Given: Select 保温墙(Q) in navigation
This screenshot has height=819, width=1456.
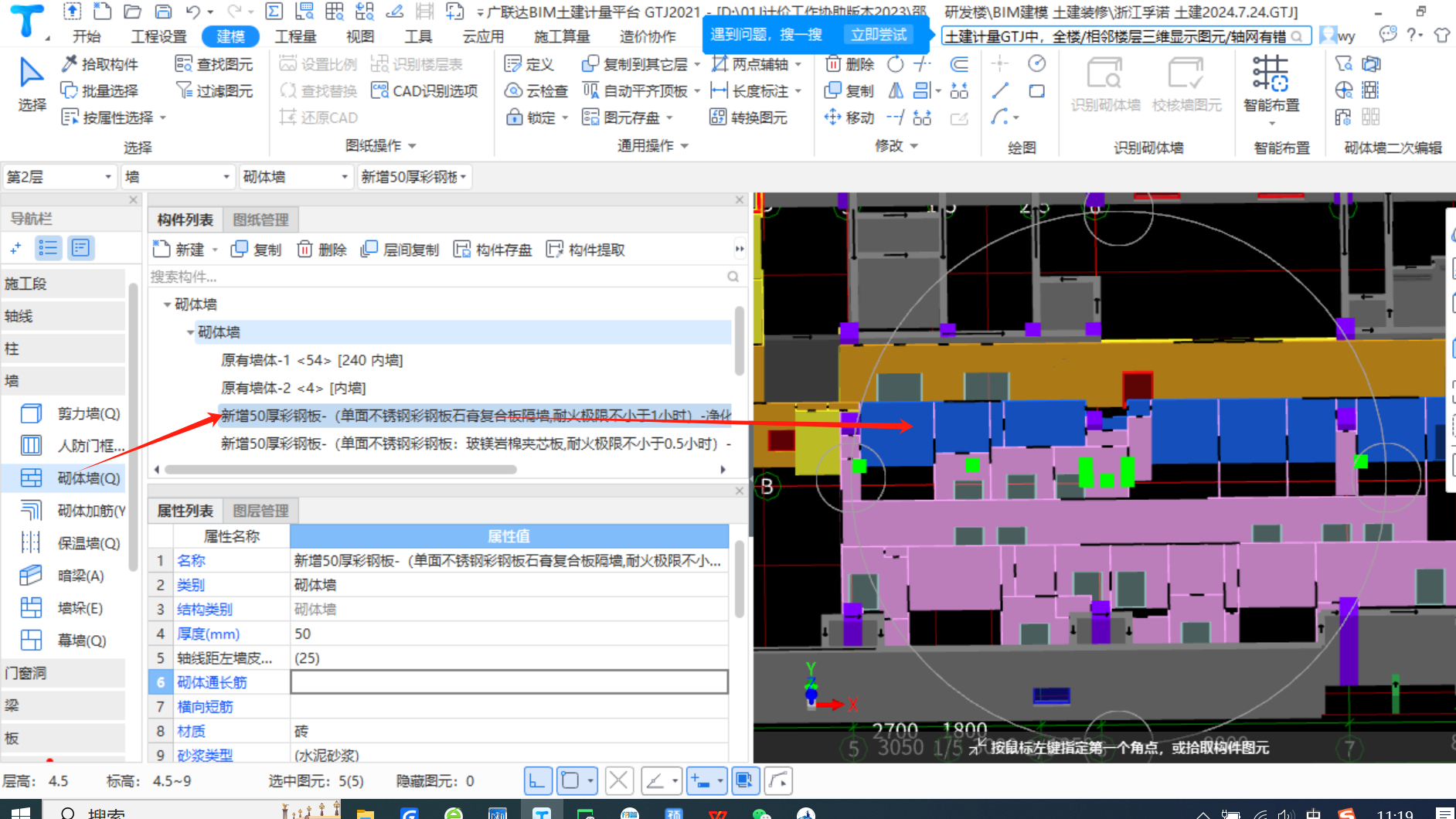Looking at the screenshot, I should point(71,543).
